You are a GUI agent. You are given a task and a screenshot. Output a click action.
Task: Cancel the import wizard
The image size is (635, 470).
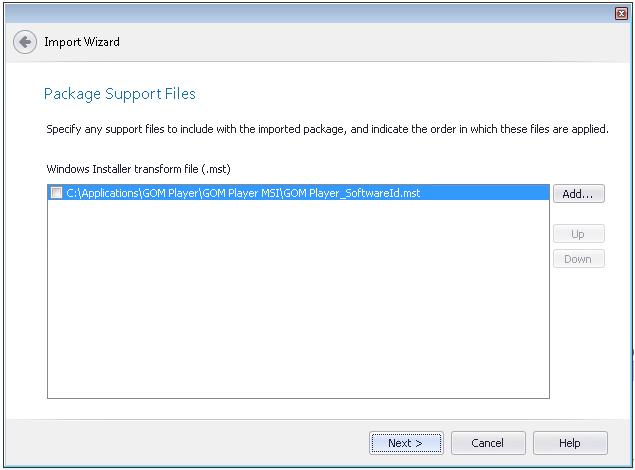click(488, 442)
